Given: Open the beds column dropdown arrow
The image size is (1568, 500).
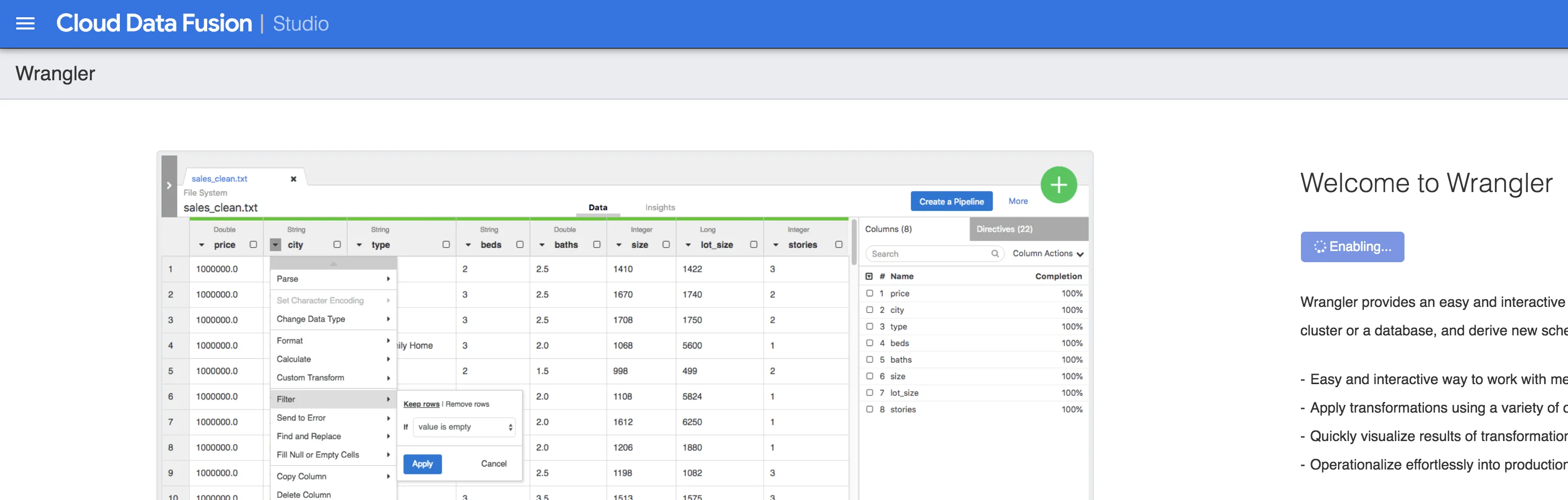Looking at the screenshot, I should pos(468,245).
